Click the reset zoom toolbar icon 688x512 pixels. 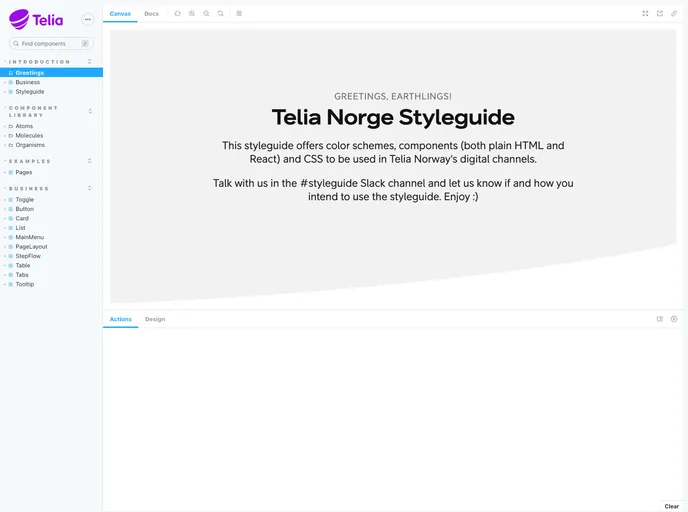coord(221,14)
